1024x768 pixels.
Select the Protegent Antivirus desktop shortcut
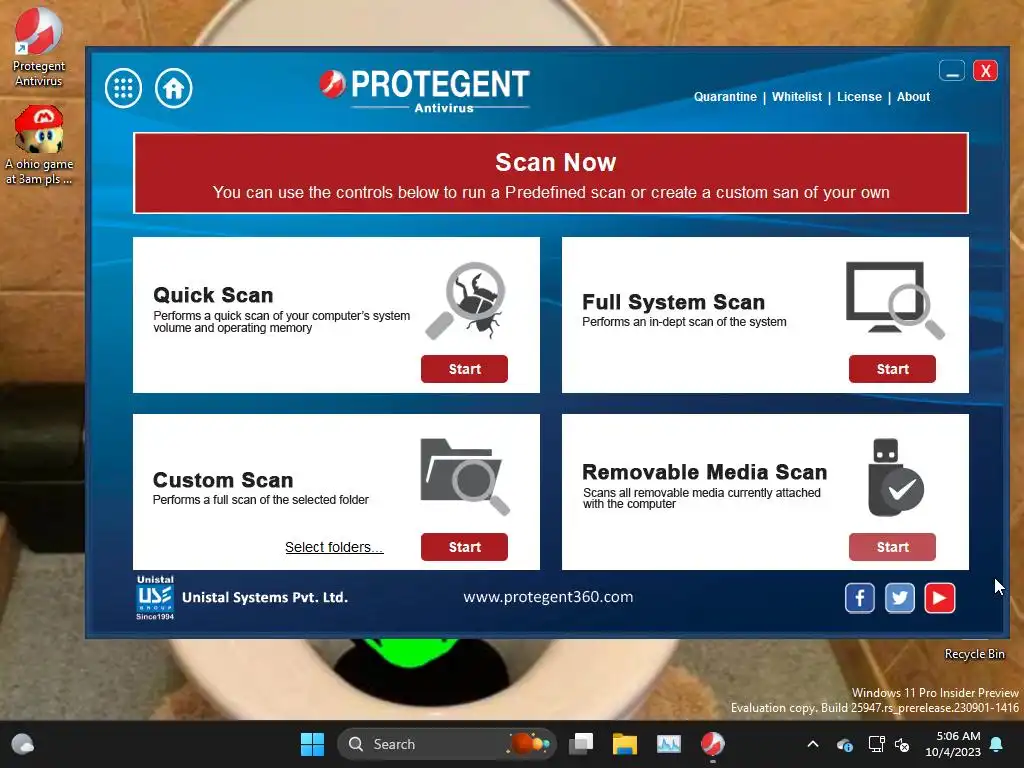point(39,47)
